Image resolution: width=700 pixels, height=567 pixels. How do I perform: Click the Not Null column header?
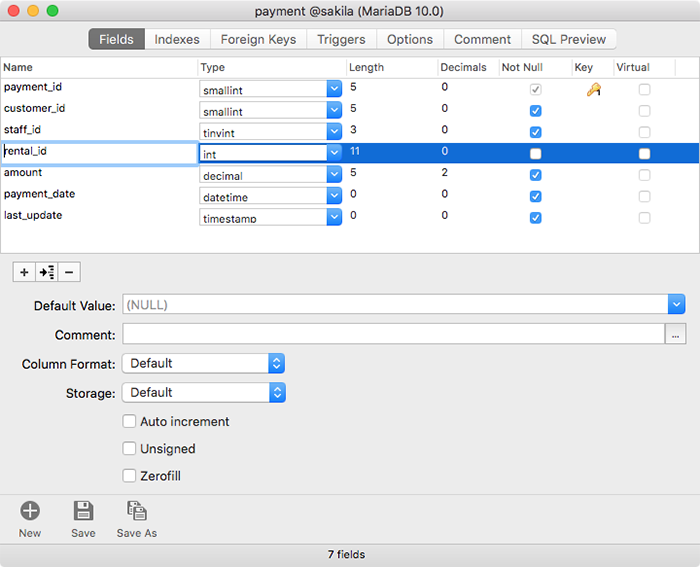(x=535, y=67)
